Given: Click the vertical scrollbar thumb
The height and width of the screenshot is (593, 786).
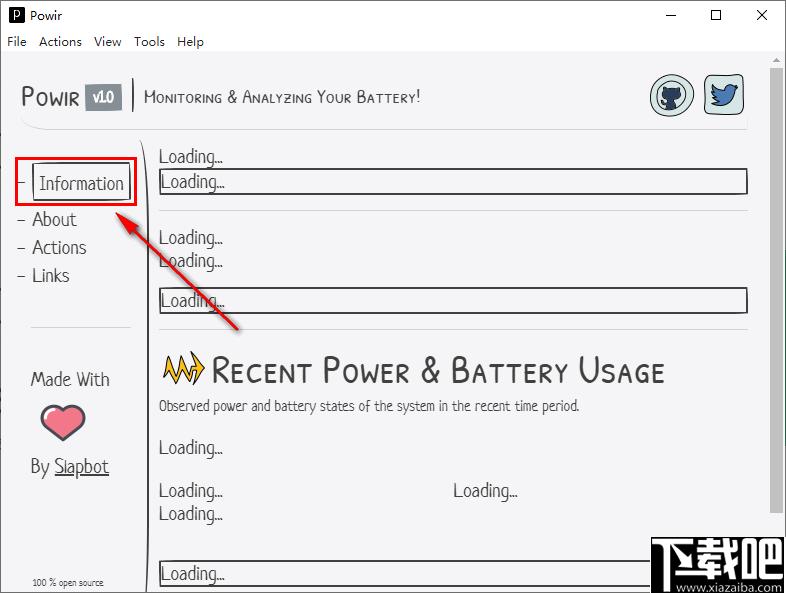Looking at the screenshot, I should [x=776, y=291].
